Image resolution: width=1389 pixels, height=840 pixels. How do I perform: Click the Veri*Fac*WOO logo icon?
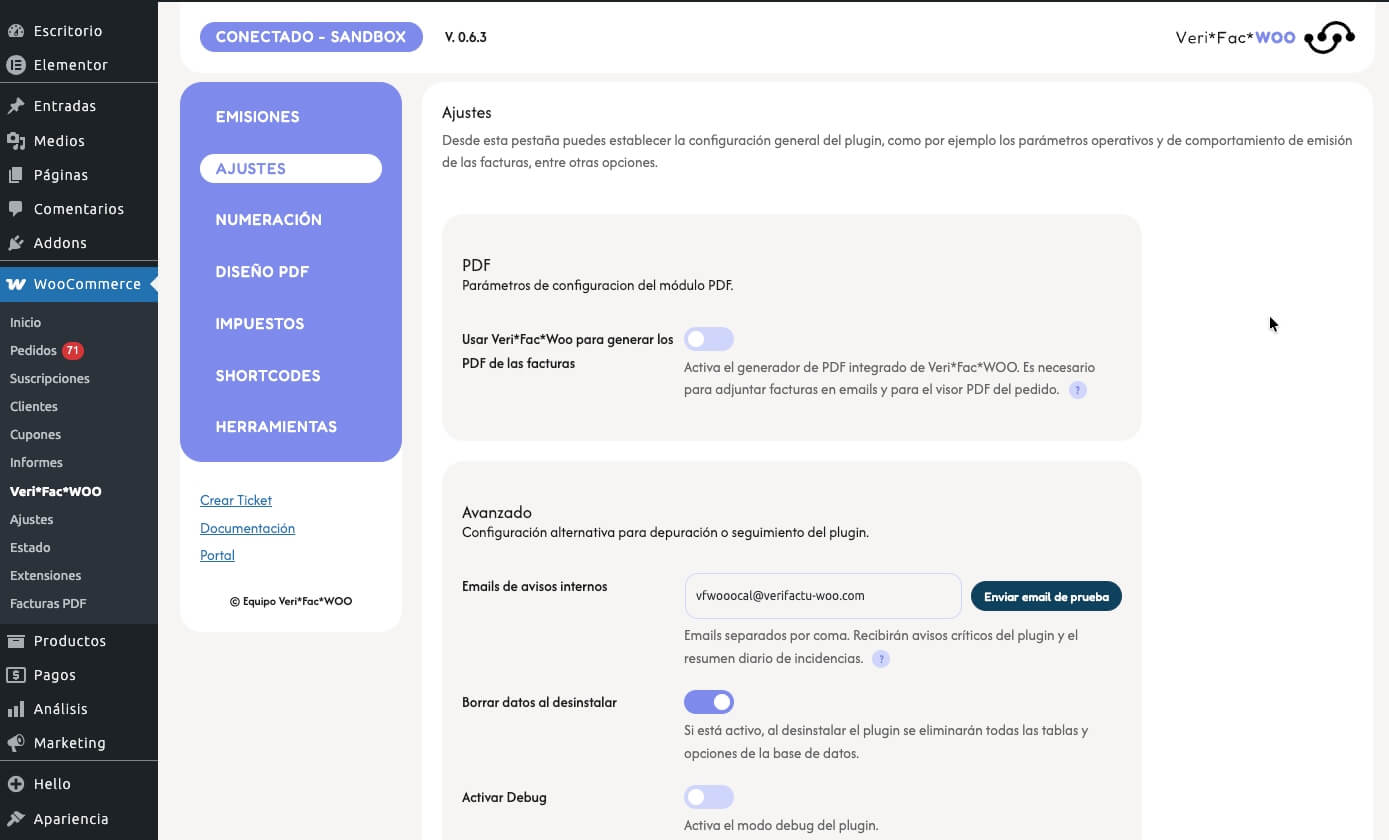click(x=1330, y=38)
